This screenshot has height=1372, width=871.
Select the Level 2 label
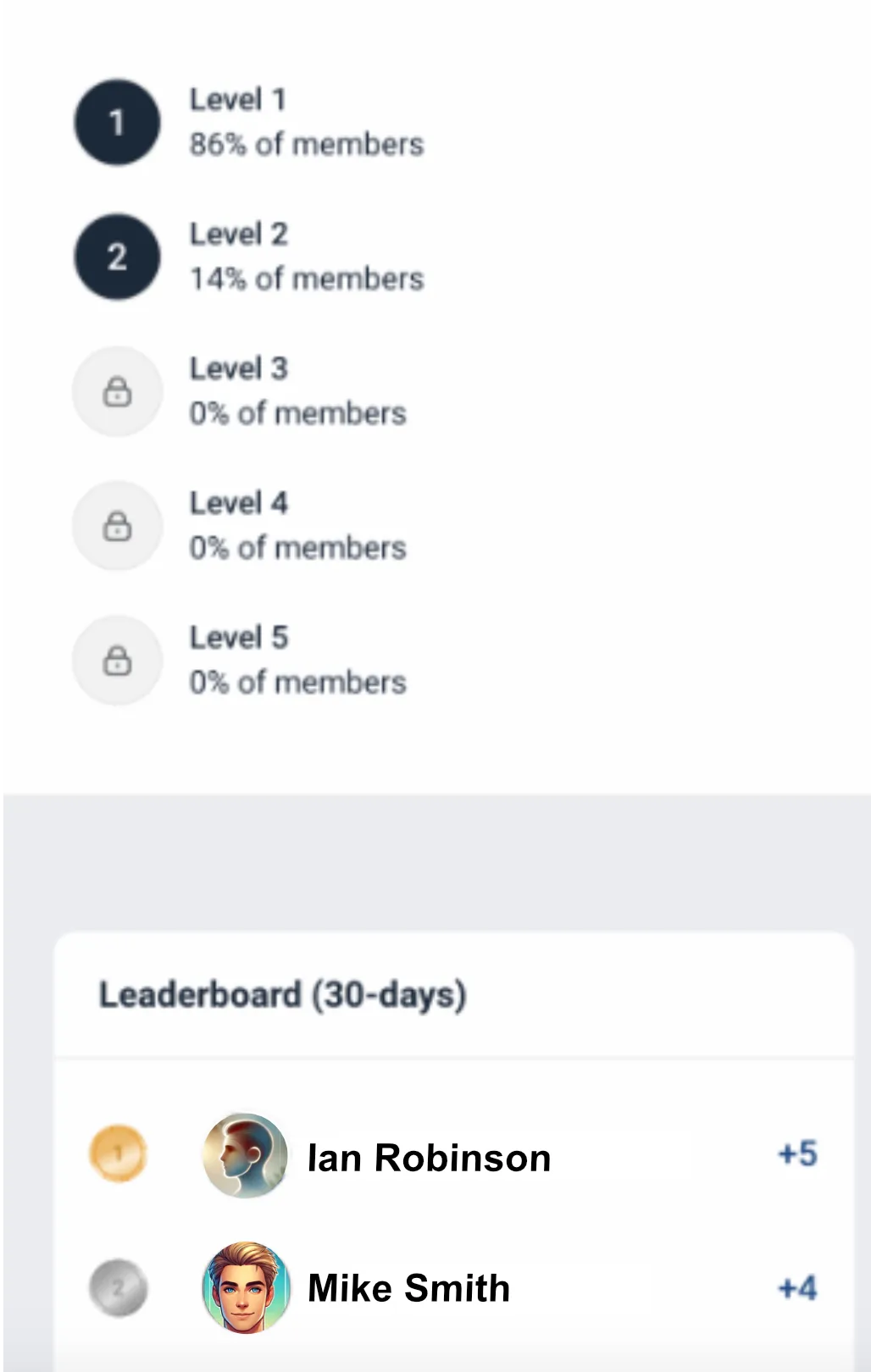pyautogui.click(x=238, y=234)
